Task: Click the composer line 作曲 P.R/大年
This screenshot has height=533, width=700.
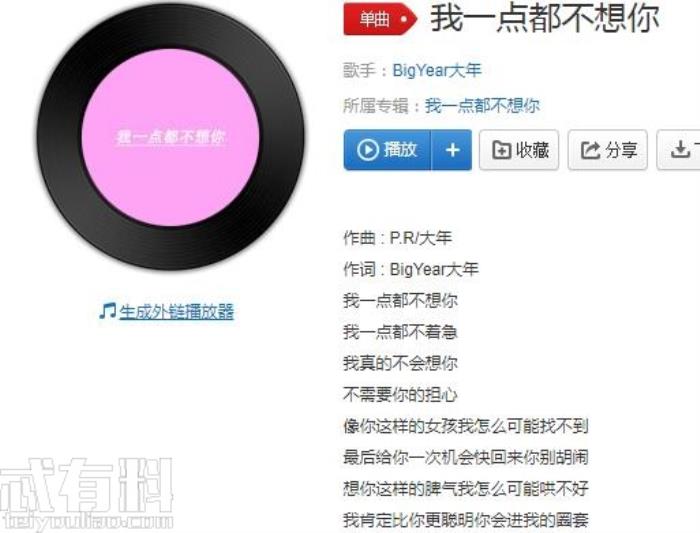Action: (x=397, y=238)
